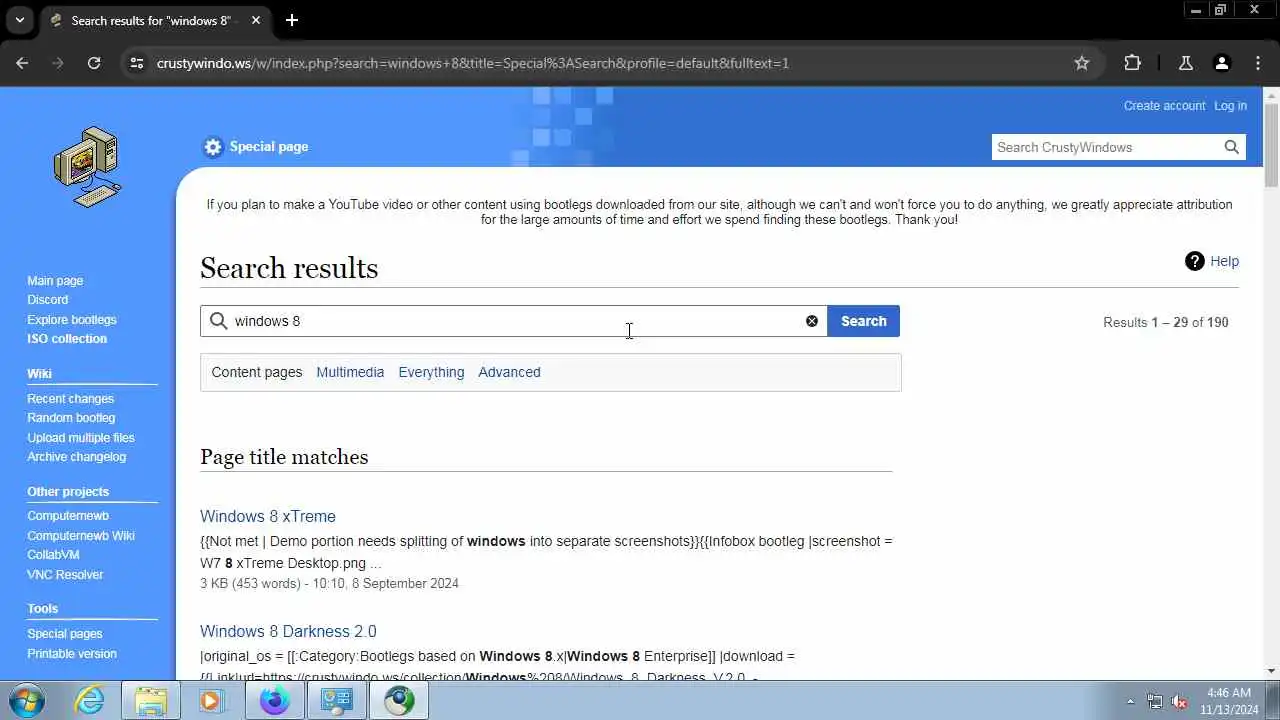View site information icon in address bar
The image size is (1280, 720).
tap(137, 63)
